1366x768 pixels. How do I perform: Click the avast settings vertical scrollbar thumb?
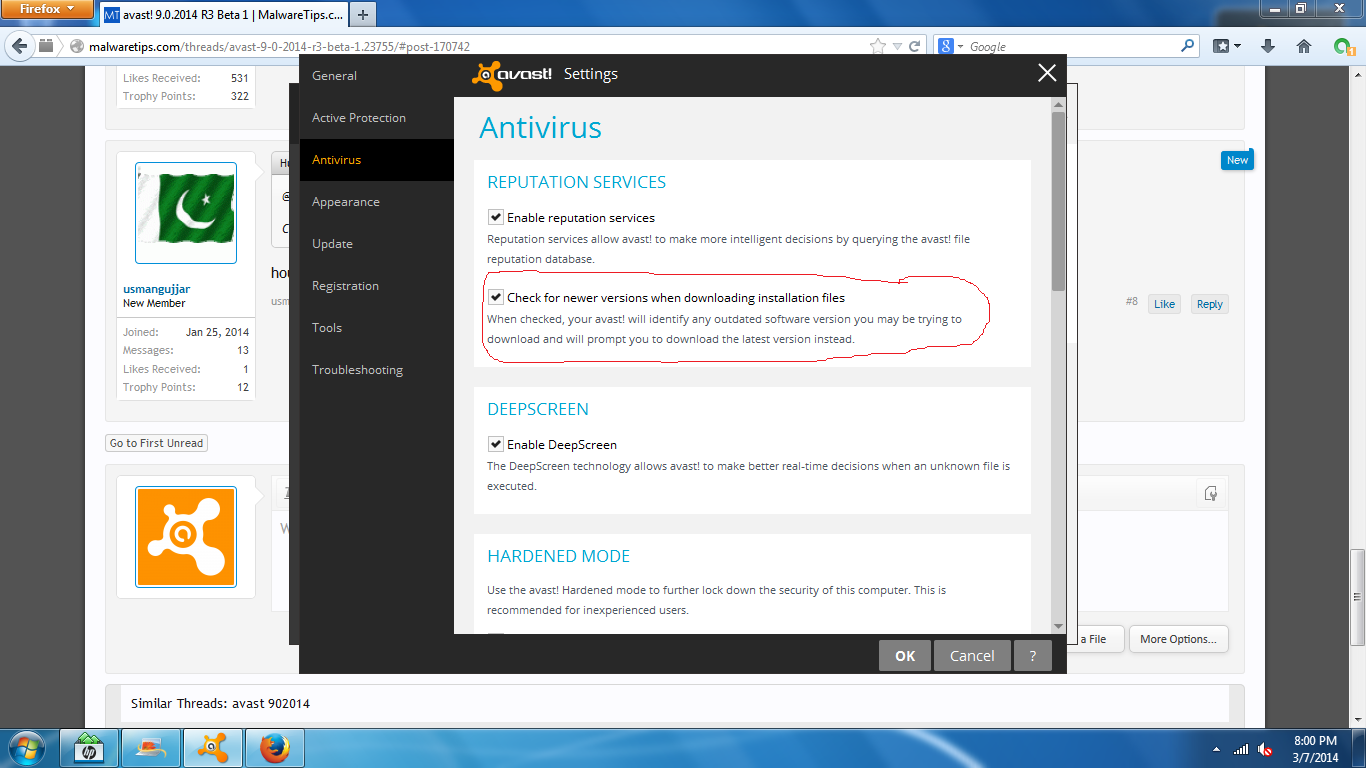(1058, 200)
